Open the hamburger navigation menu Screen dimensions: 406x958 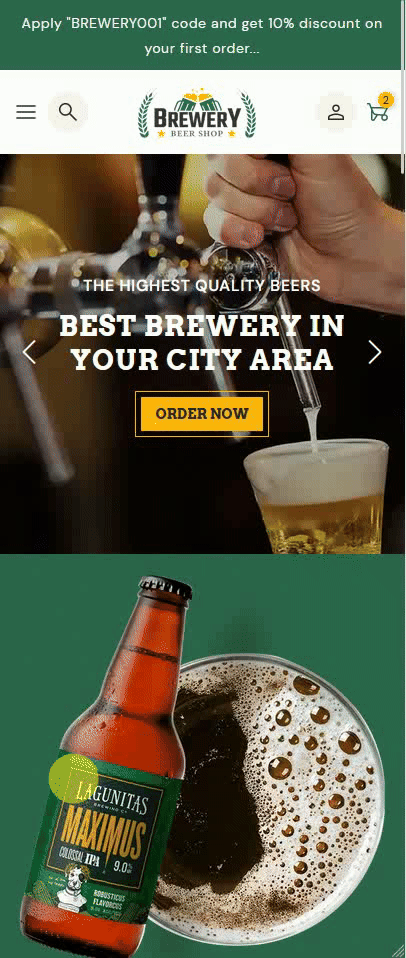coord(26,112)
